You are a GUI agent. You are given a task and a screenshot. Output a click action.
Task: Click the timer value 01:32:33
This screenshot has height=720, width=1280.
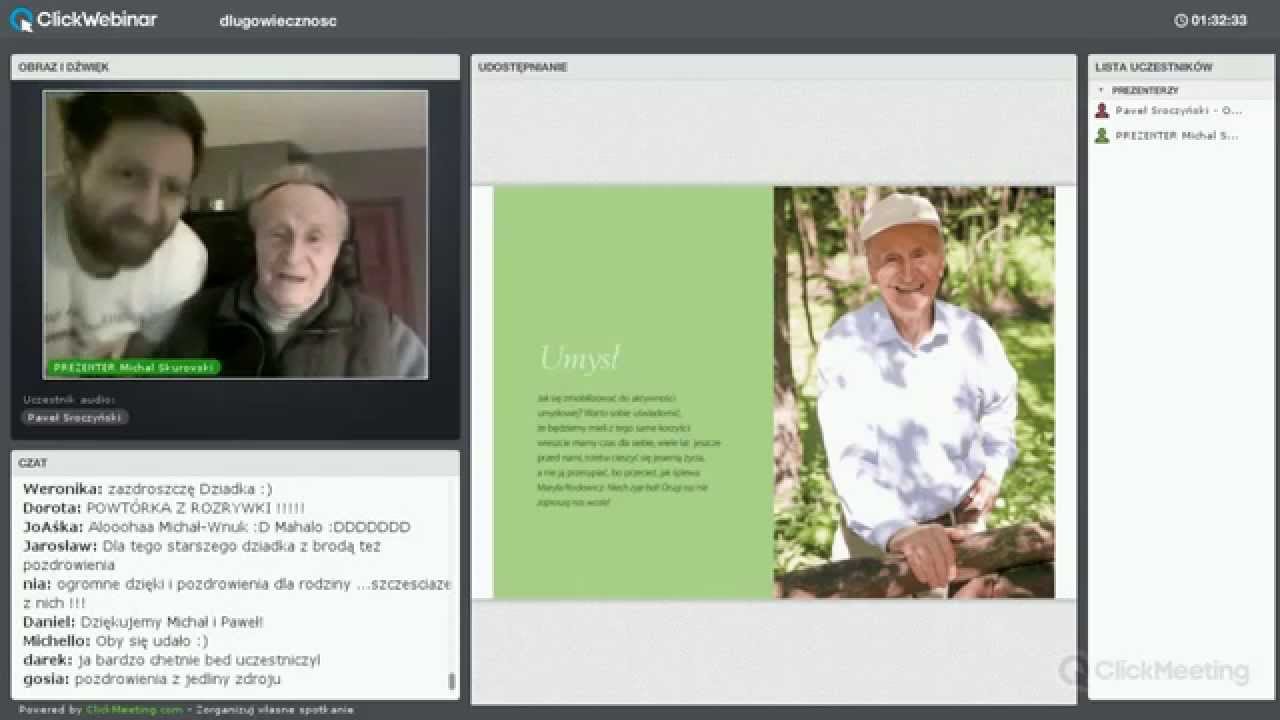[x=1219, y=20]
